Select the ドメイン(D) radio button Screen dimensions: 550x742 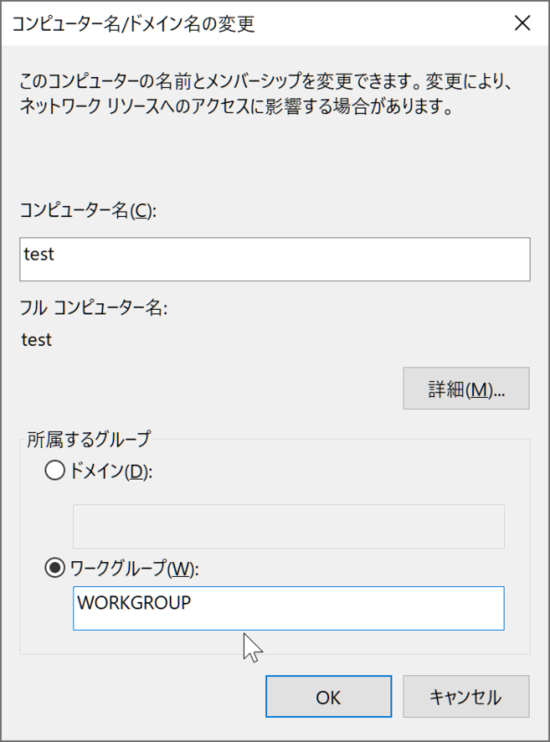(x=55, y=471)
